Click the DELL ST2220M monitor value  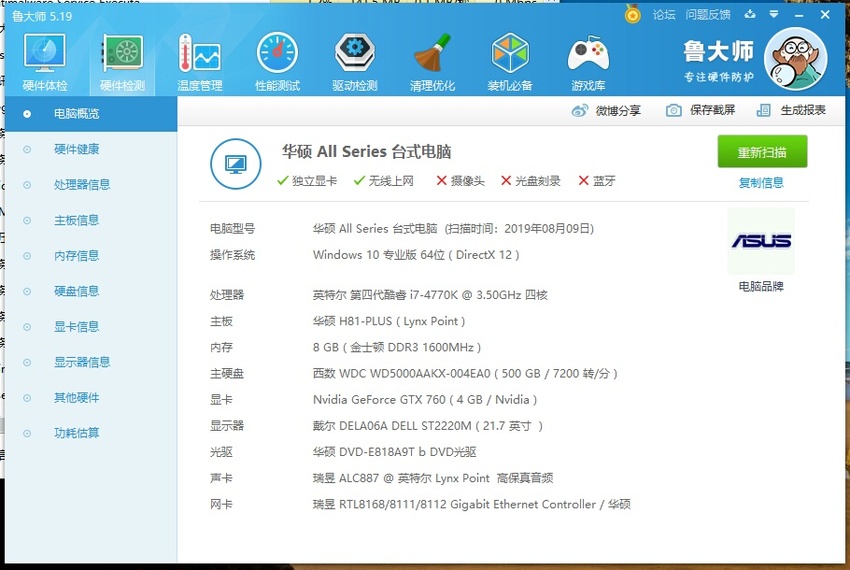[428, 426]
